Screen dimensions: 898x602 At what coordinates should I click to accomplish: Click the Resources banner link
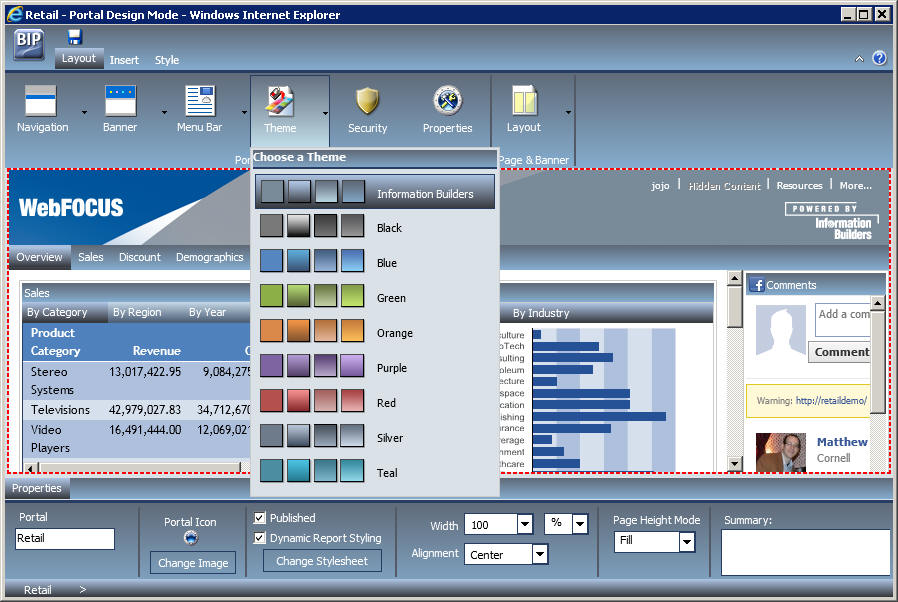(799, 186)
